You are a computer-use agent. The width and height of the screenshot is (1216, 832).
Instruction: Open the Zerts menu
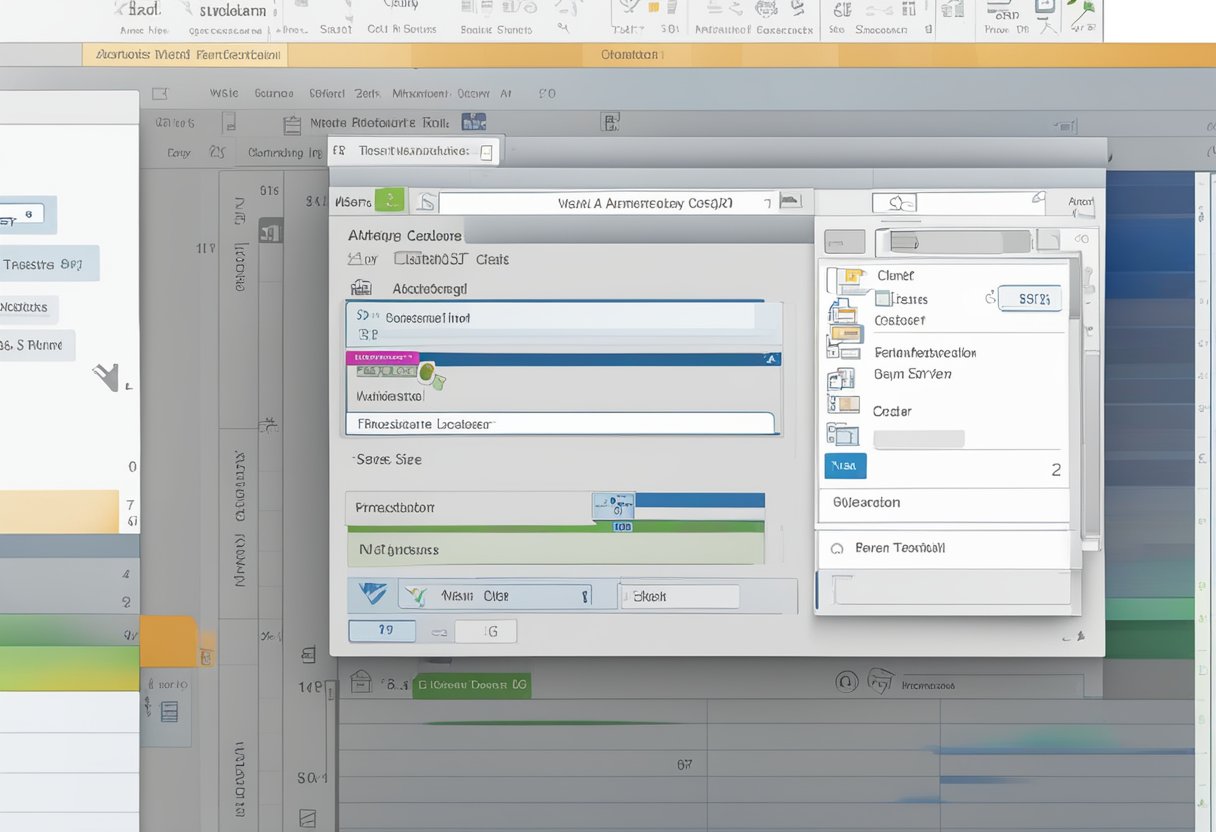[x=367, y=92]
